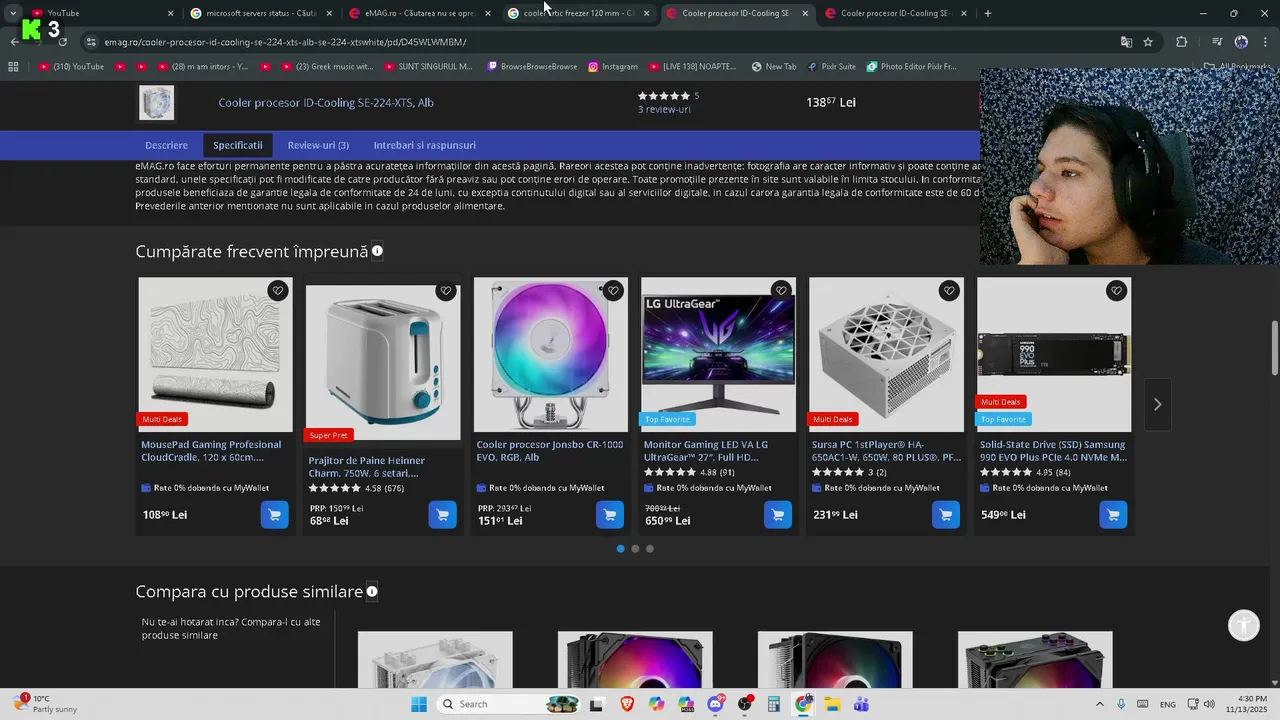Open the Descriere tab

[x=166, y=145]
